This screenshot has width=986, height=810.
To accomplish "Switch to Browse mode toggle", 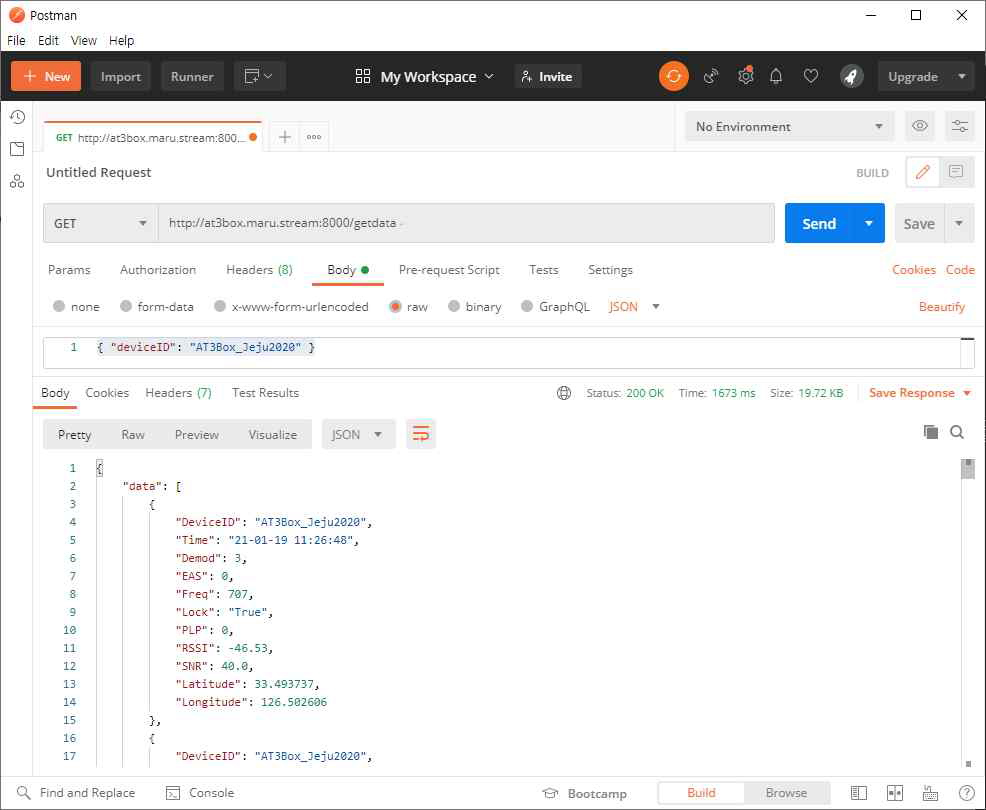I will point(786,793).
